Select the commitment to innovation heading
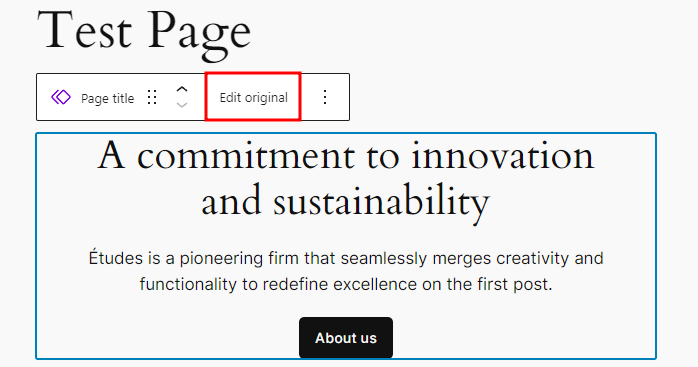Viewport: 698px width, 367px height. pos(346,178)
